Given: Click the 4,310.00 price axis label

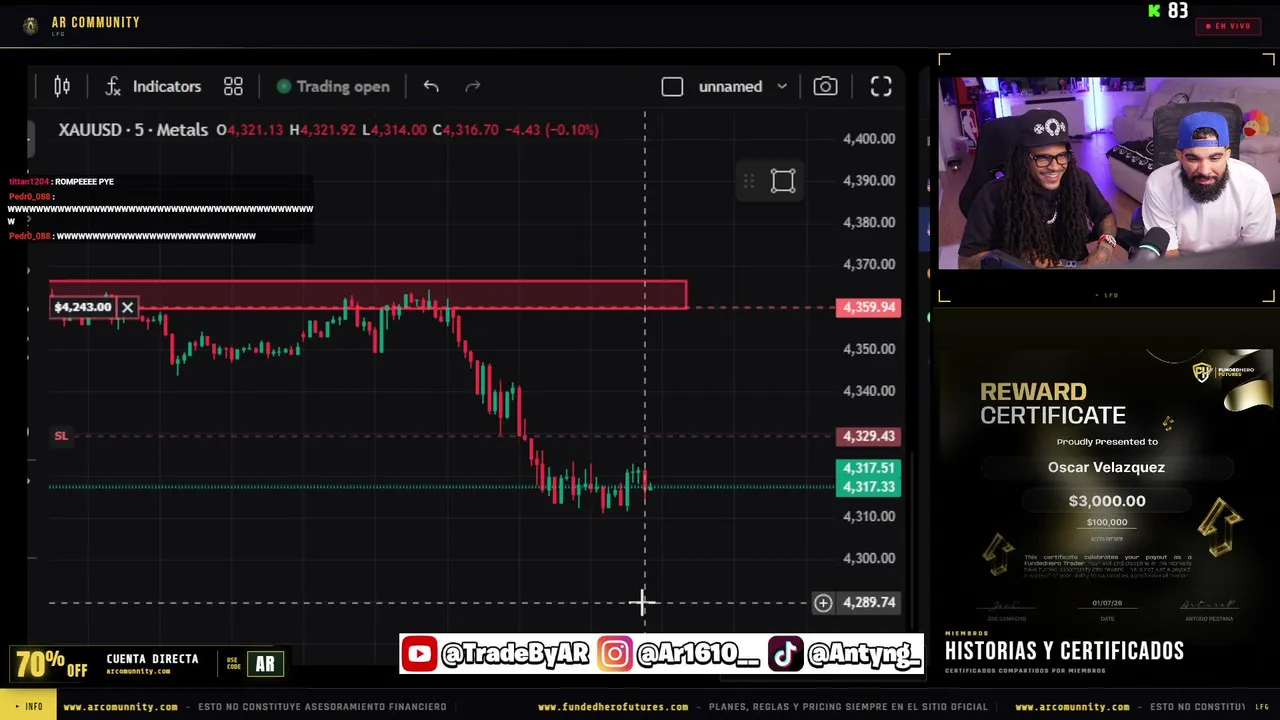Looking at the screenshot, I should click(x=869, y=517).
